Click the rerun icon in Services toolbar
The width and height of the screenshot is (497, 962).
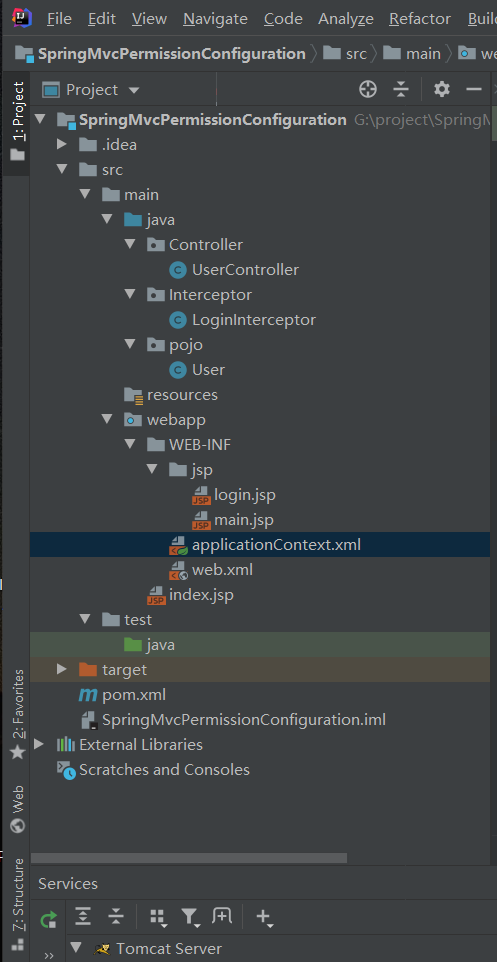(x=48, y=918)
